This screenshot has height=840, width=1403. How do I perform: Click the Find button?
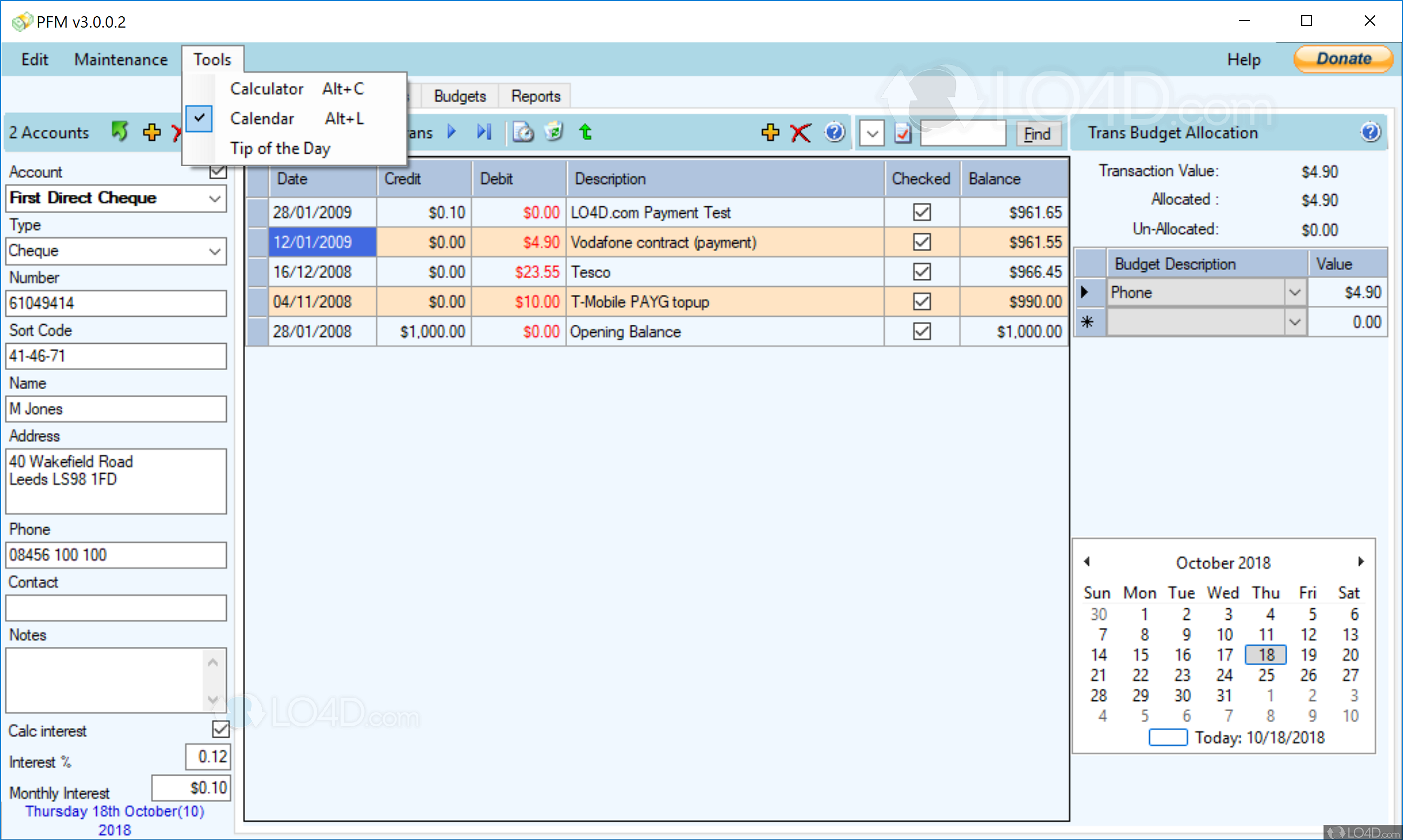click(x=1037, y=134)
